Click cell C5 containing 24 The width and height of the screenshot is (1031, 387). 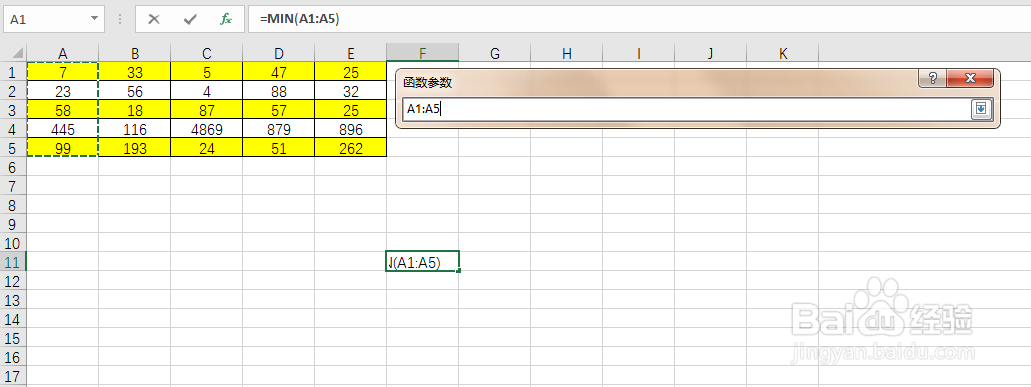pos(206,148)
